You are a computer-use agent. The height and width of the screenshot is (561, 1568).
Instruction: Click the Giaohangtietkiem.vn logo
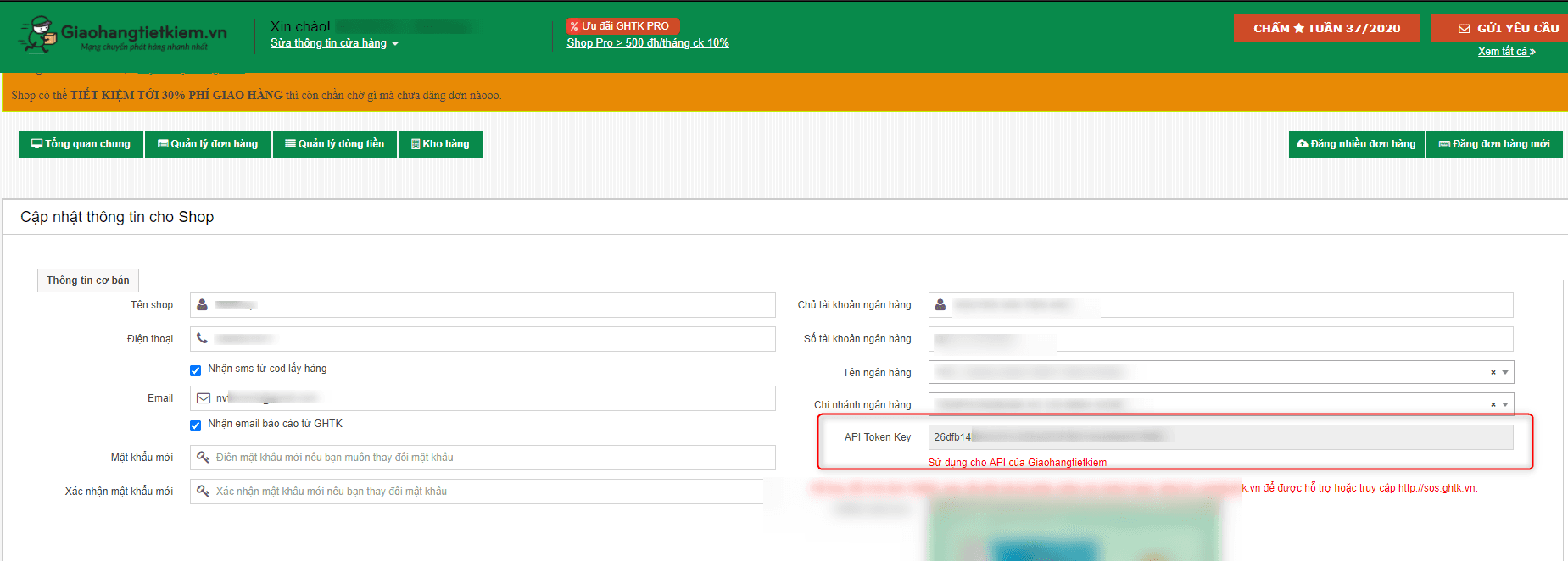coord(124,35)
